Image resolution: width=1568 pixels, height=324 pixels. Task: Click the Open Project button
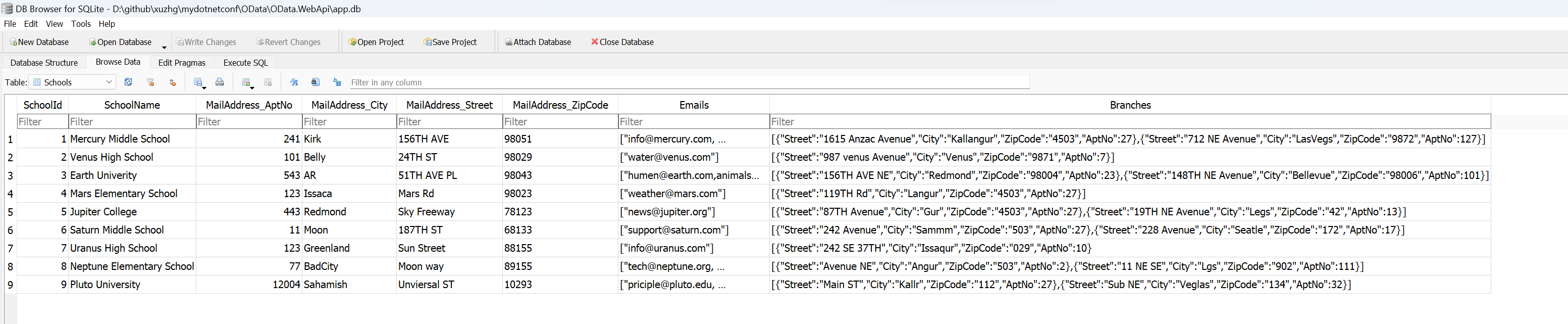pyautogui.click(x=376, y=42)
